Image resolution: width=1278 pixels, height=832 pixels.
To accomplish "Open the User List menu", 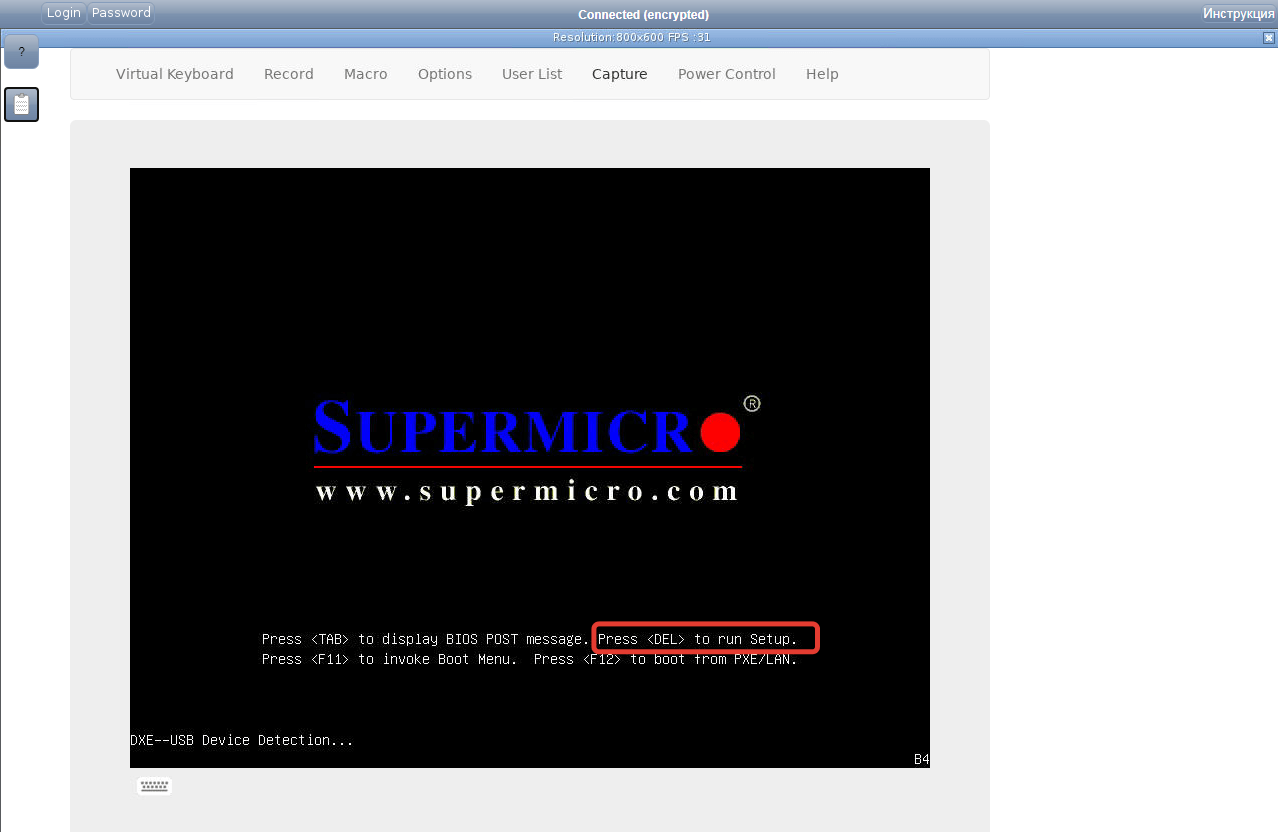I will pyautogui.click(x=532, y=74).
